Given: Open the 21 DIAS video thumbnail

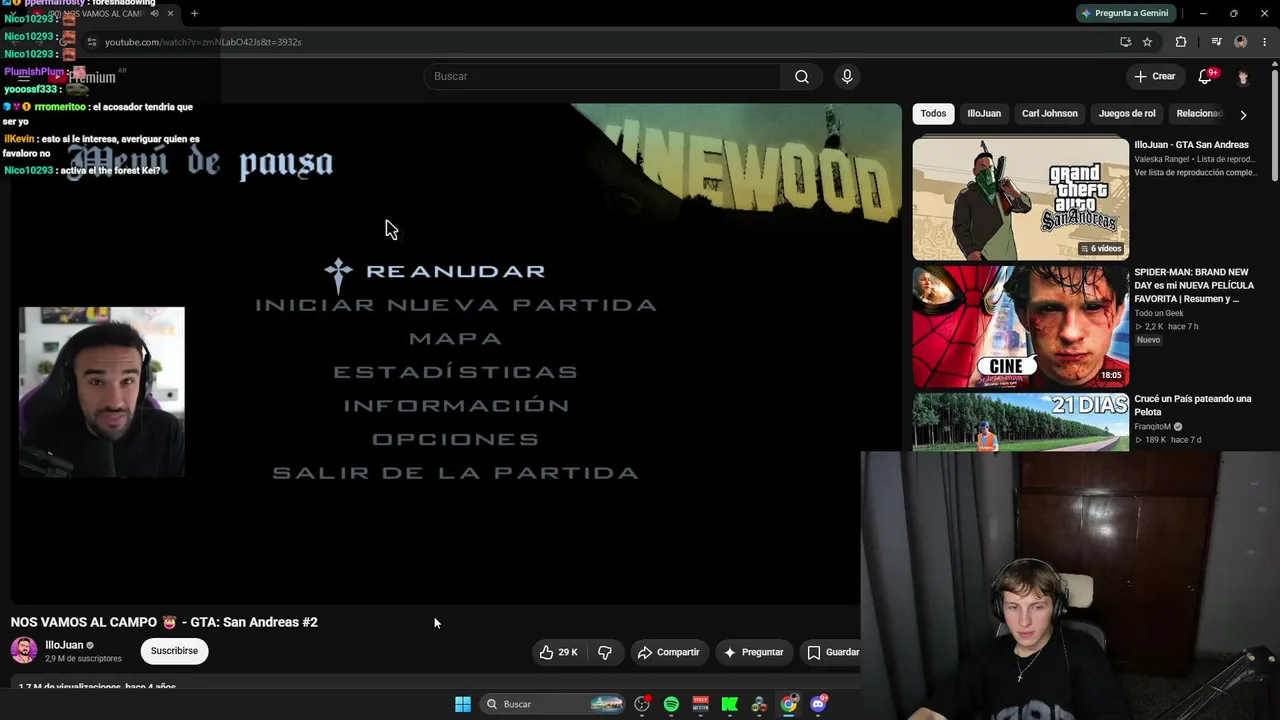Looking at the screenshot, I should (x=1020, y=421).
